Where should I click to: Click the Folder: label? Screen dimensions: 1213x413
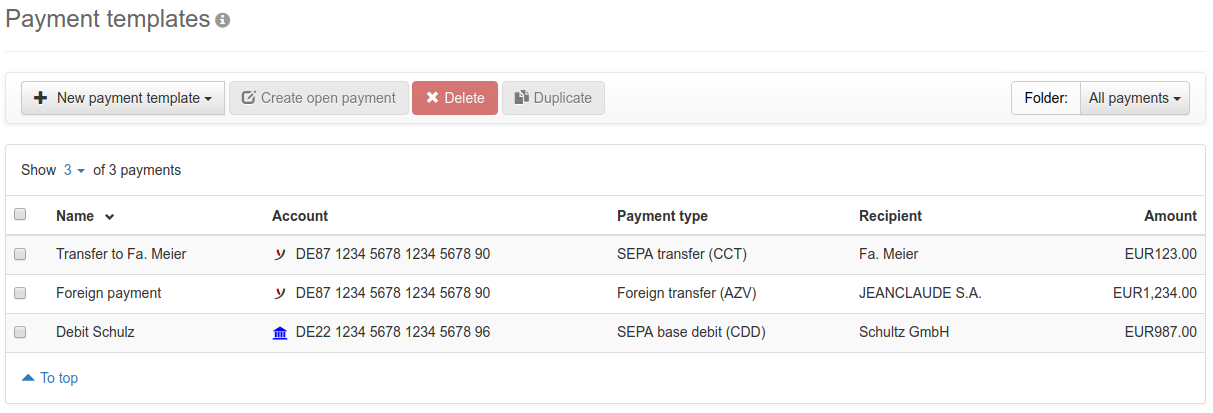pos(1046,98)
